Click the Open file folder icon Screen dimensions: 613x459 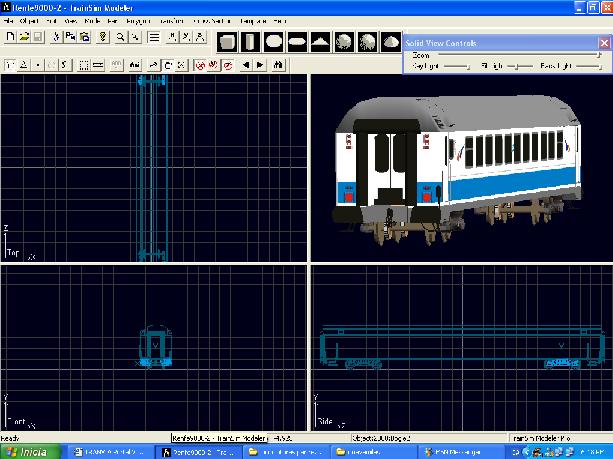[x=24, y=37]
